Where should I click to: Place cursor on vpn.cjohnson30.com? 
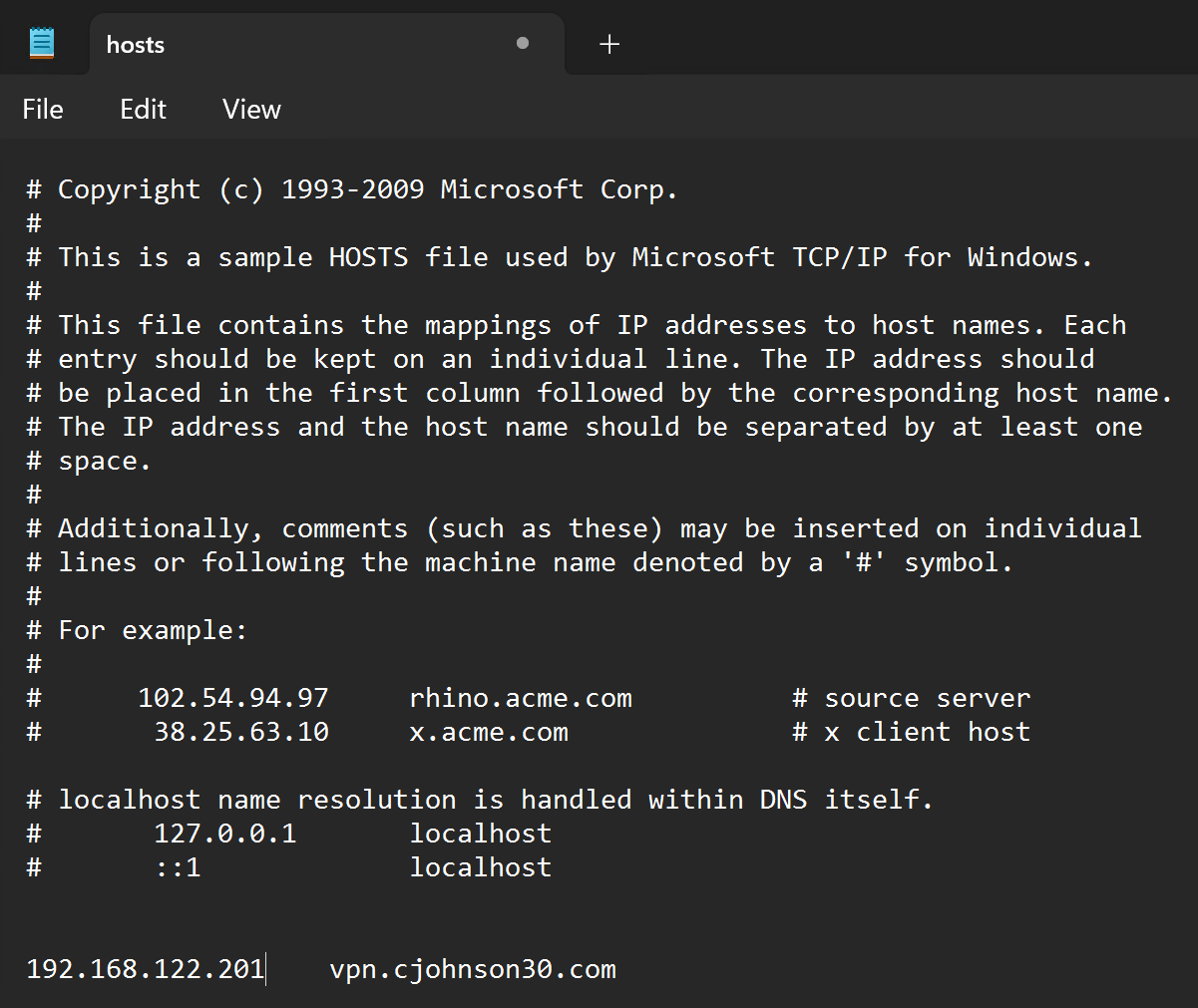click(473, 968)
